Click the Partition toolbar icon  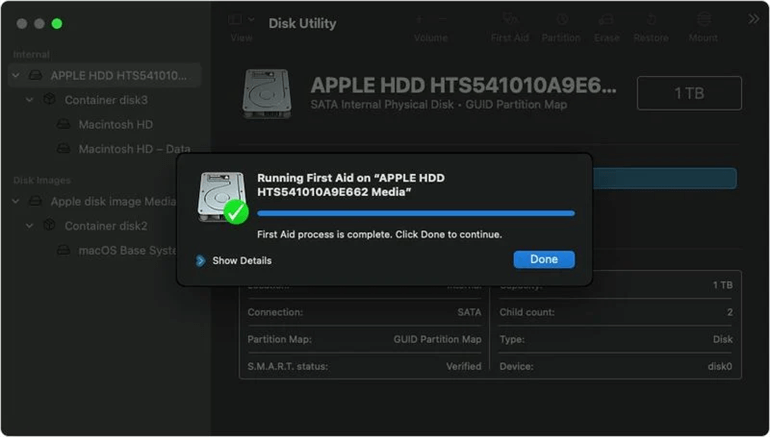point(562,20)
